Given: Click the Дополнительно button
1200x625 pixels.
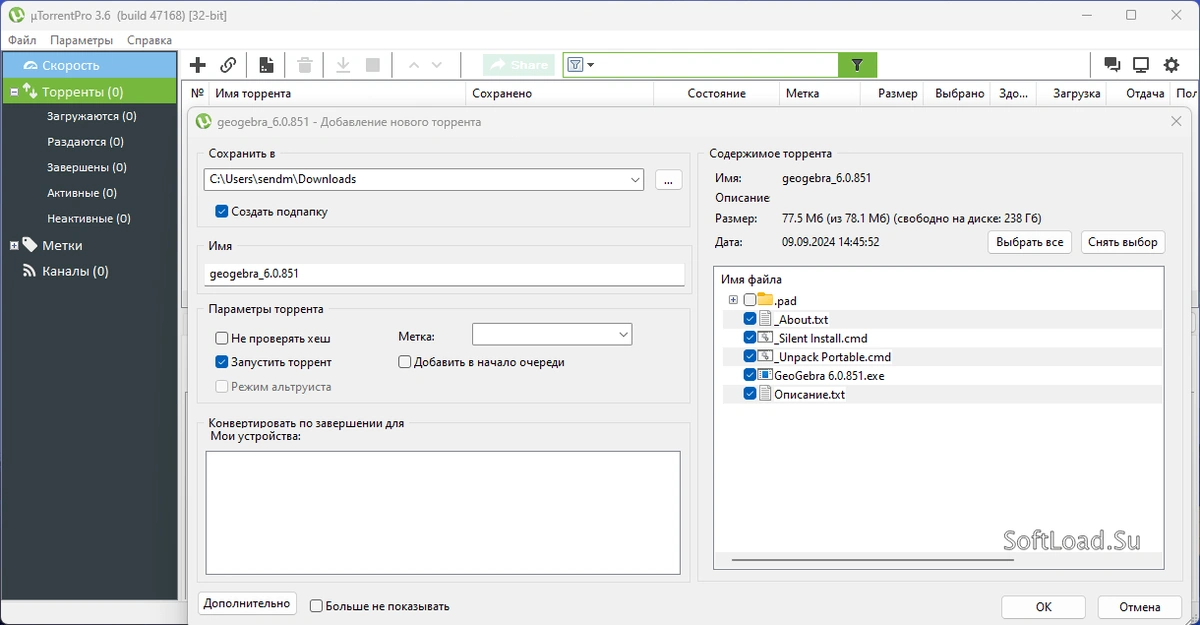Looking at the screenshot, I should pyautogui.click(x=247, y=603).
